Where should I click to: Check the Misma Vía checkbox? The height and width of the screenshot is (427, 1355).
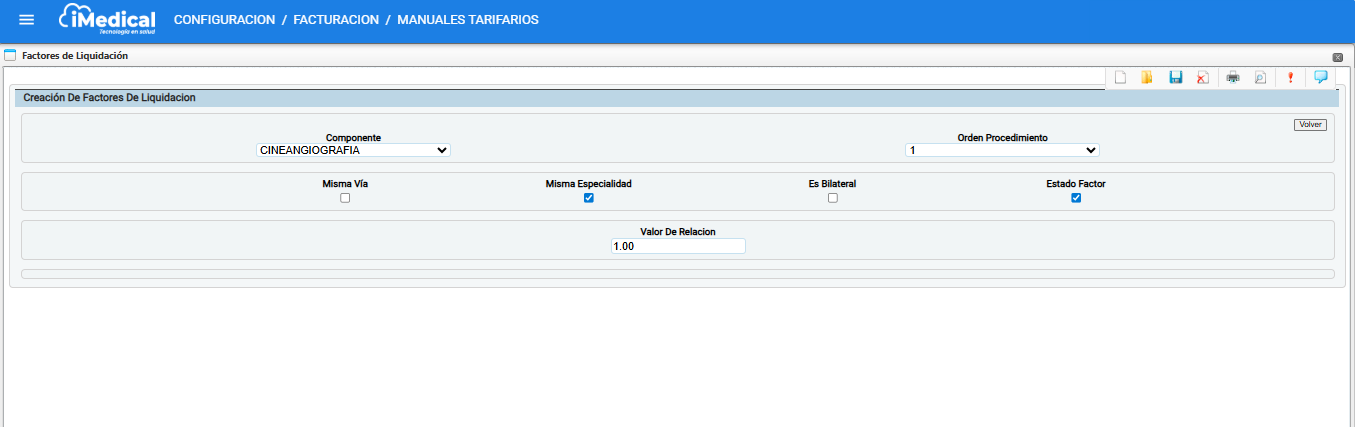coord(345,198)
